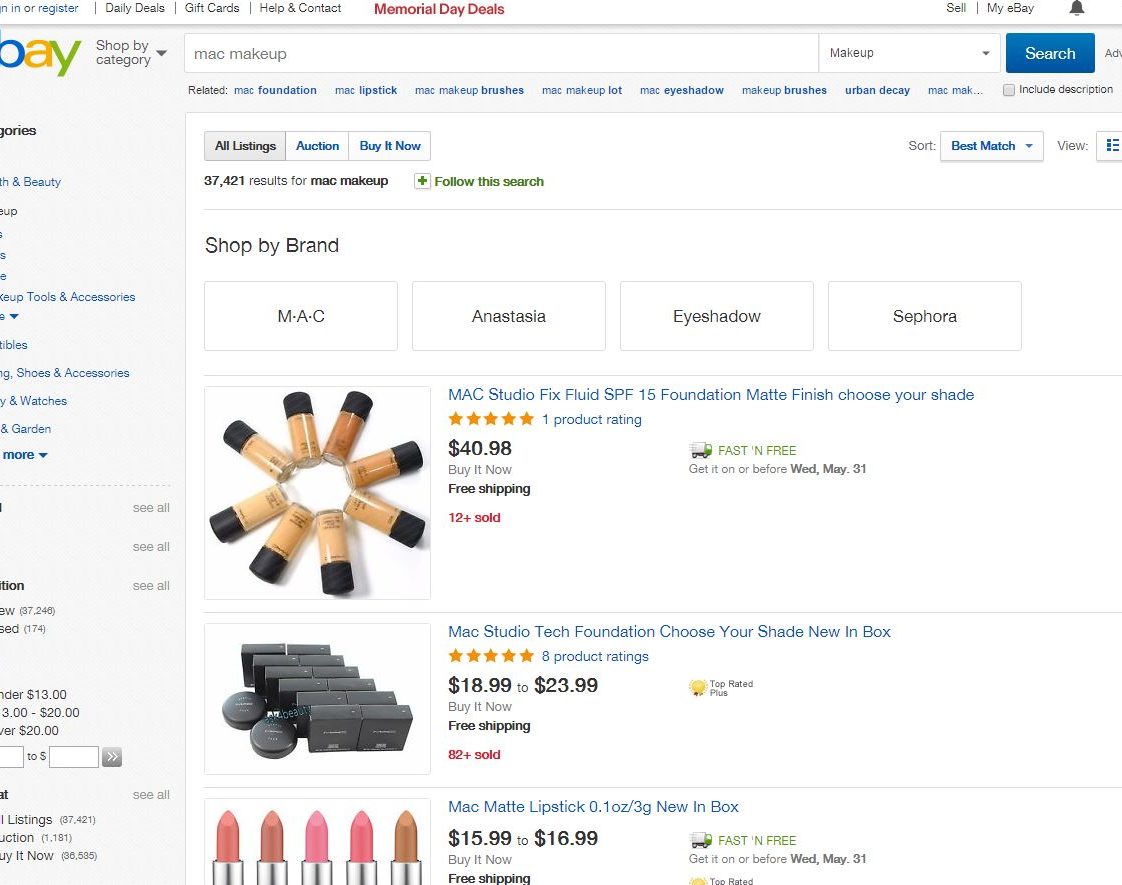
Task: Open the Shop by category menu
Action: click(131, 53)
